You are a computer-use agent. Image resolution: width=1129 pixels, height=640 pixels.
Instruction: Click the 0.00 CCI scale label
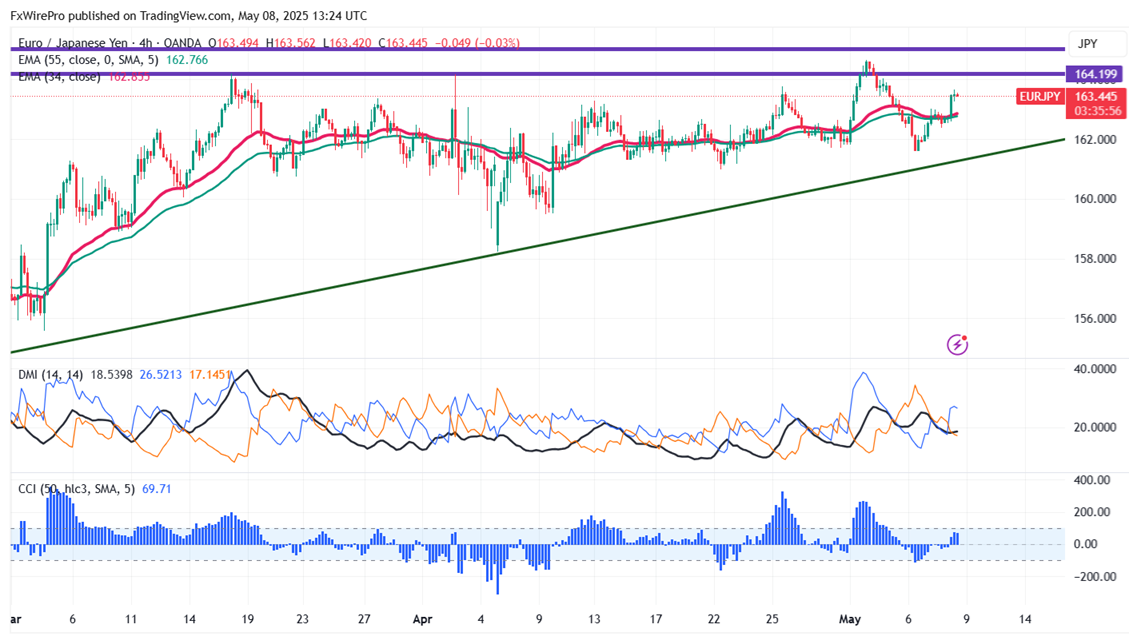pos(1085,544)
